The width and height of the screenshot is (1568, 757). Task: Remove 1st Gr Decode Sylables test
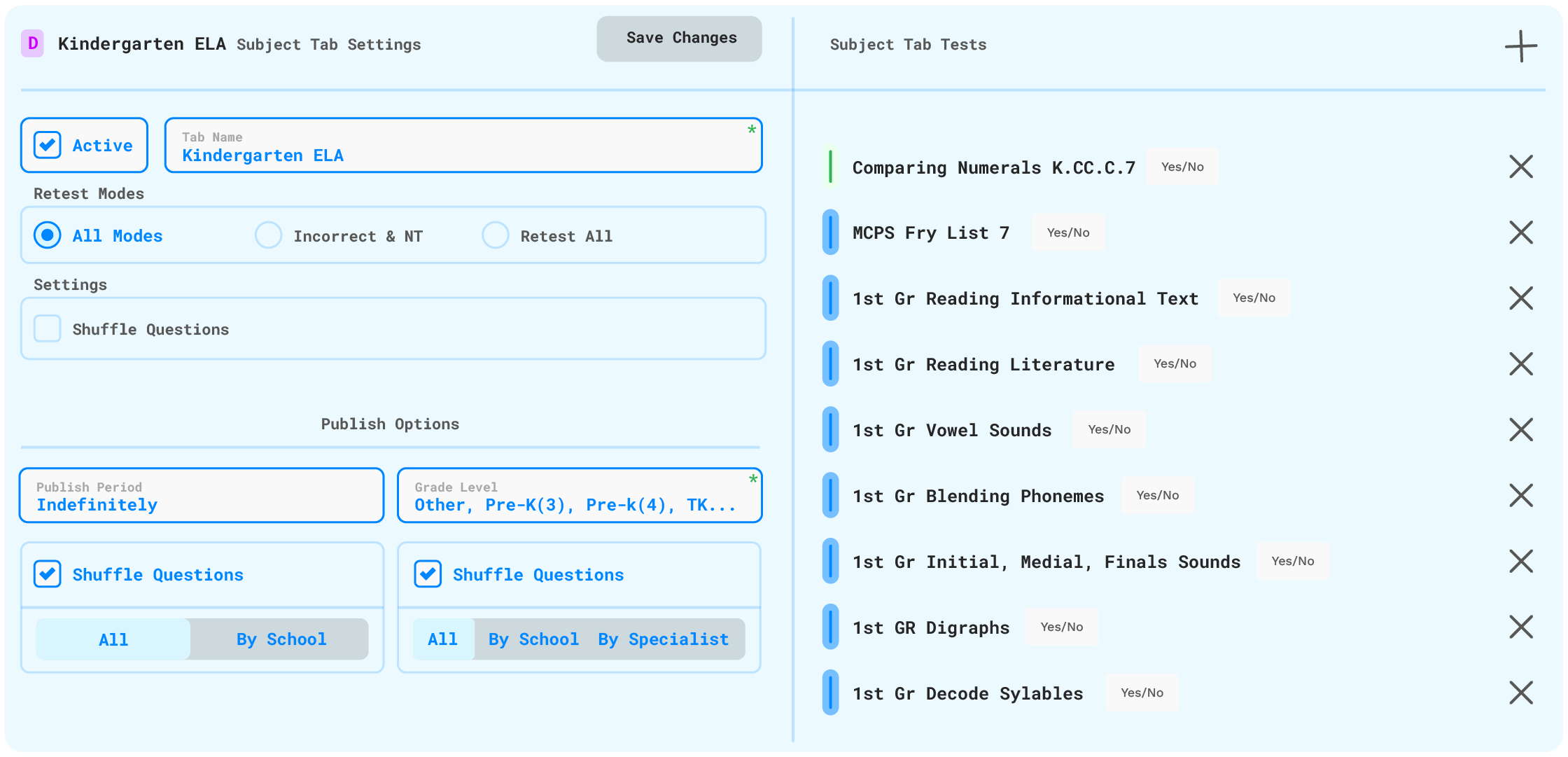[x=1521, y=693]
